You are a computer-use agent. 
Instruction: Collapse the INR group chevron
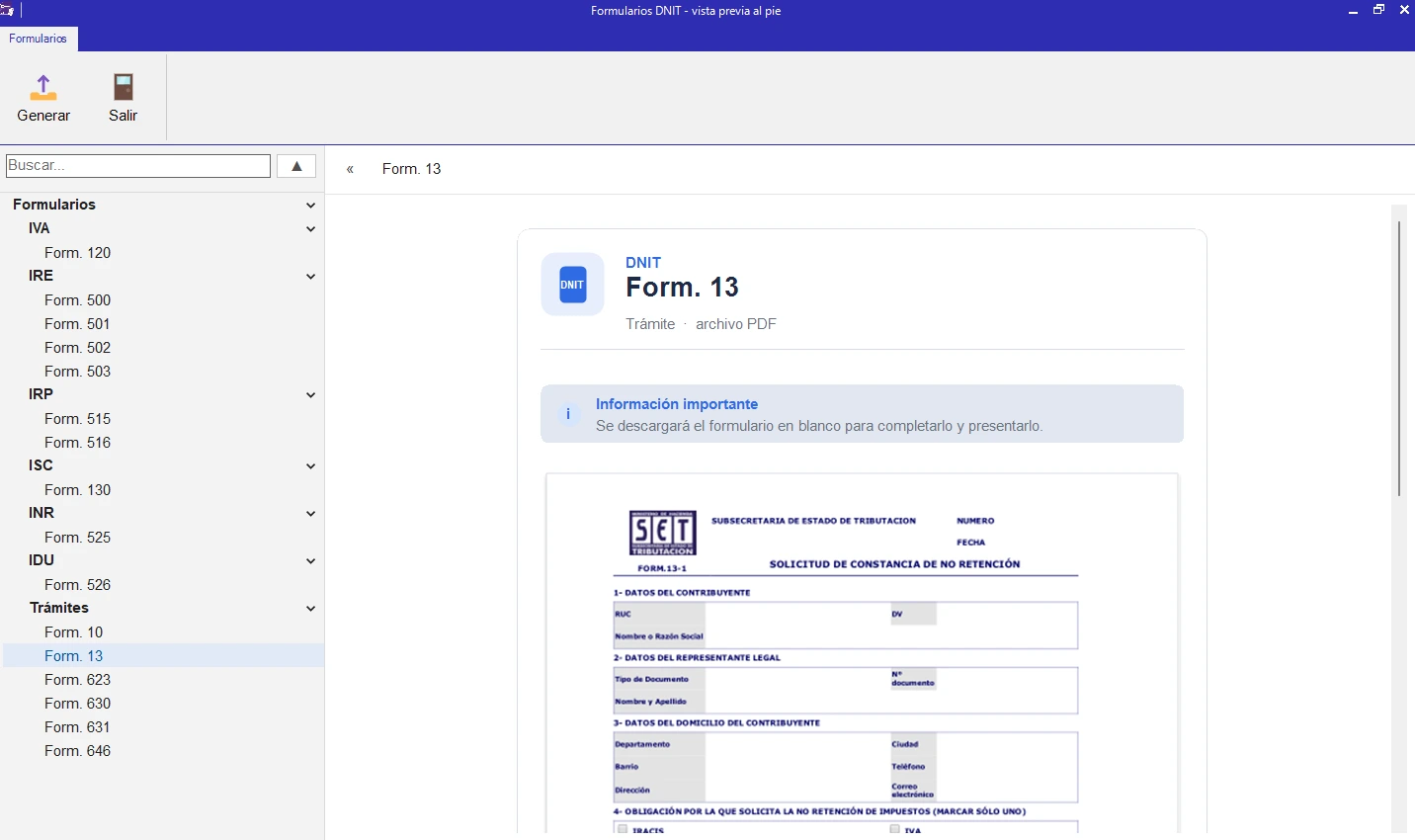click(x=310, y=514)
